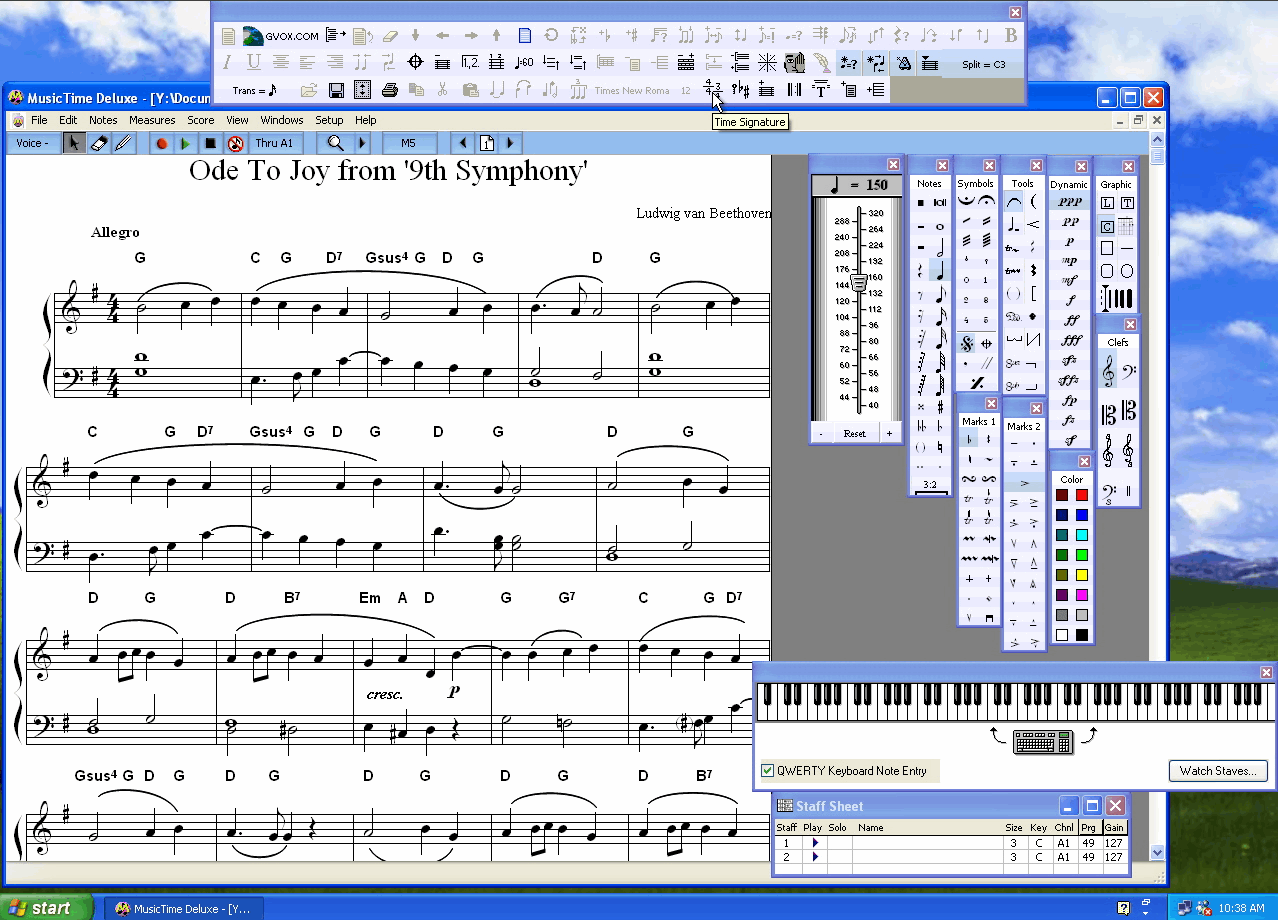Select the treble clef in Clefs palette

(x=1108, y=372)
